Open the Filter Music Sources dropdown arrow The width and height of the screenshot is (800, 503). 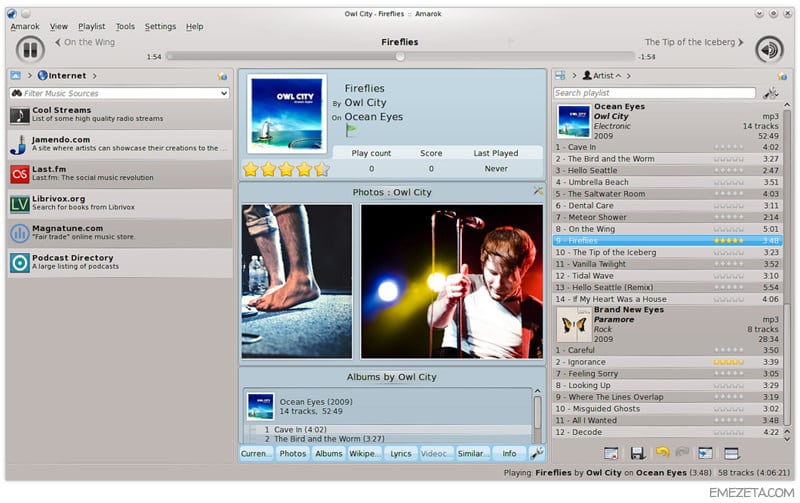pos(224,93)
